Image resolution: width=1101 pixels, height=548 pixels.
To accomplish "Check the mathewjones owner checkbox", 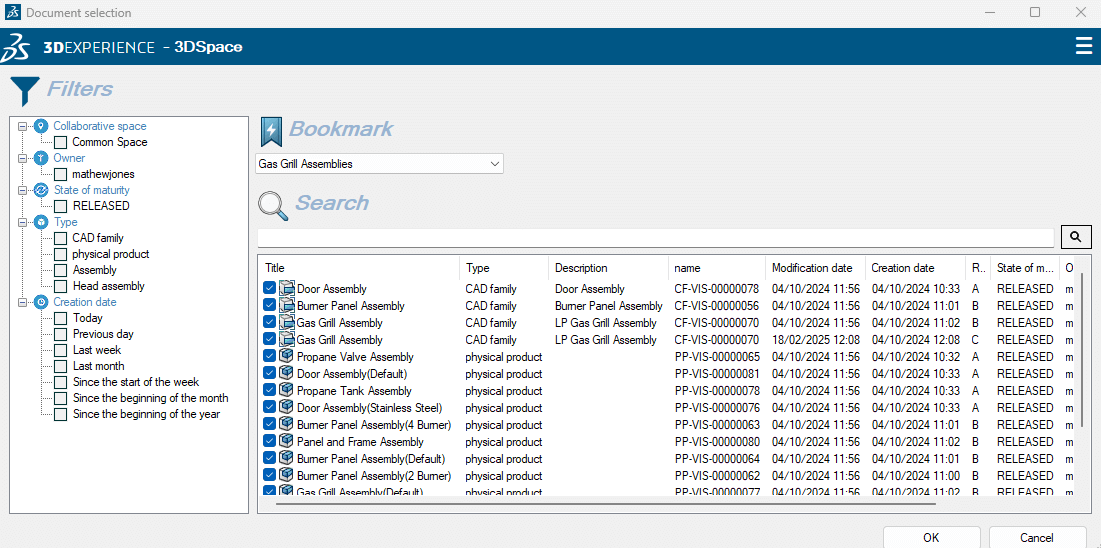I will tap(61, 174).
